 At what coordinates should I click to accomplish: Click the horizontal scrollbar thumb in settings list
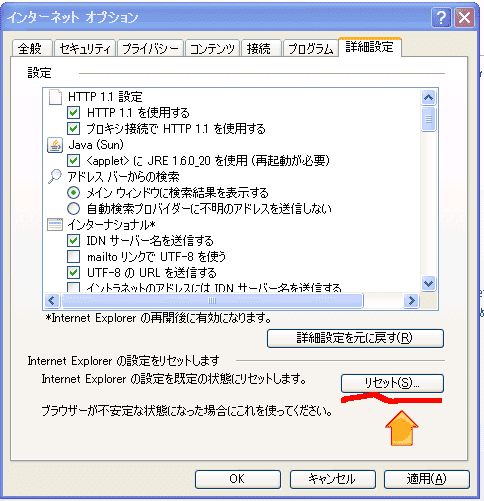click(x=212, y=301)
